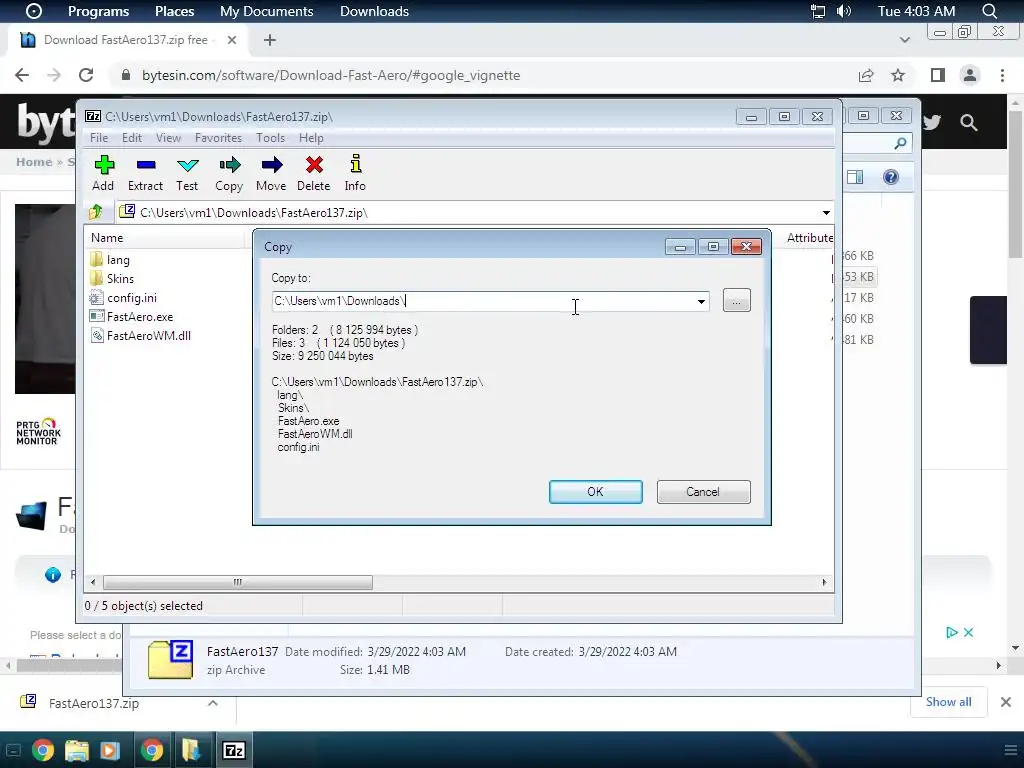Open the top panel search icon
This screenshot has width=1024, height=768.
point(989,11)
